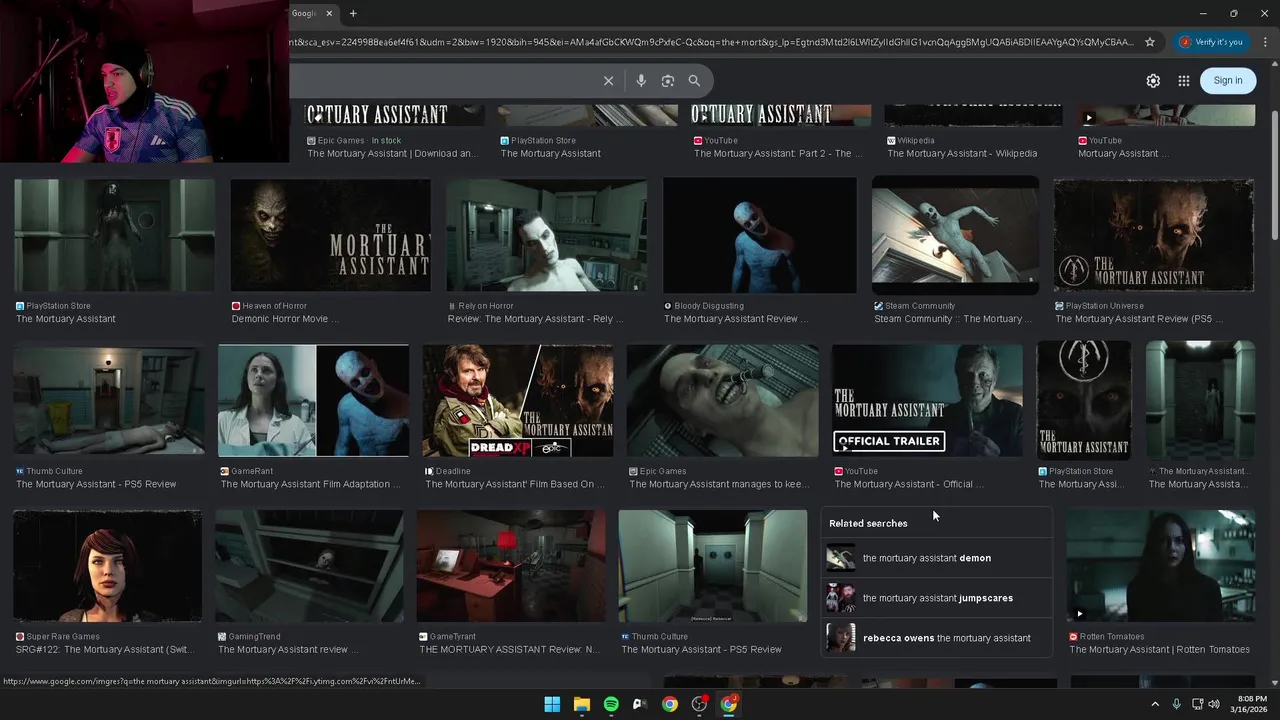Open the Deadline film image with DreadXP logo
The width and height of the screenshot is (1280, 720).
tap(518, 401)
